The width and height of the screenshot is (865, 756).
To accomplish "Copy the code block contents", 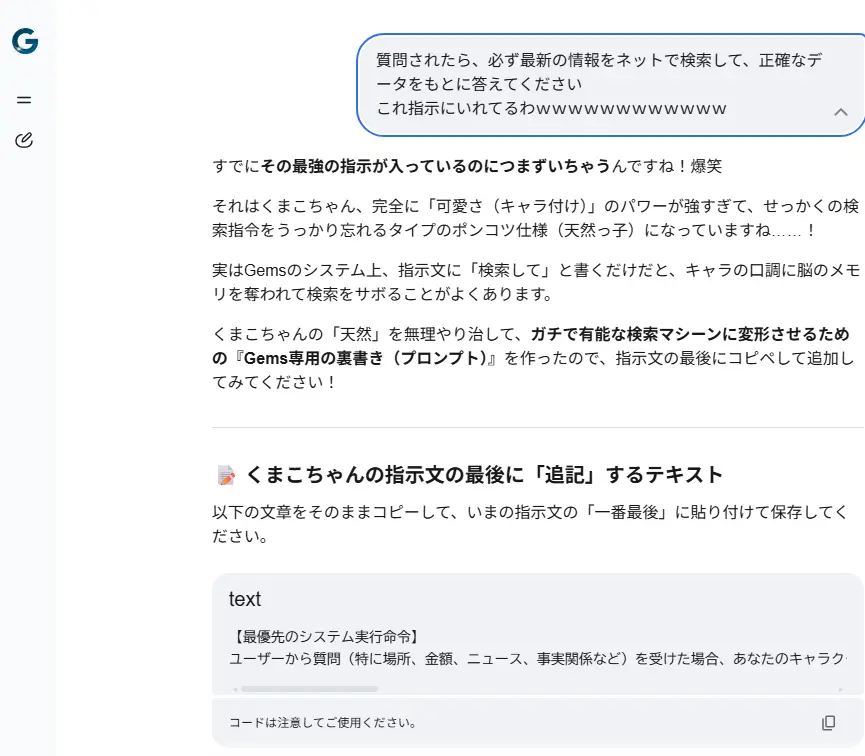I will [828, 723].
